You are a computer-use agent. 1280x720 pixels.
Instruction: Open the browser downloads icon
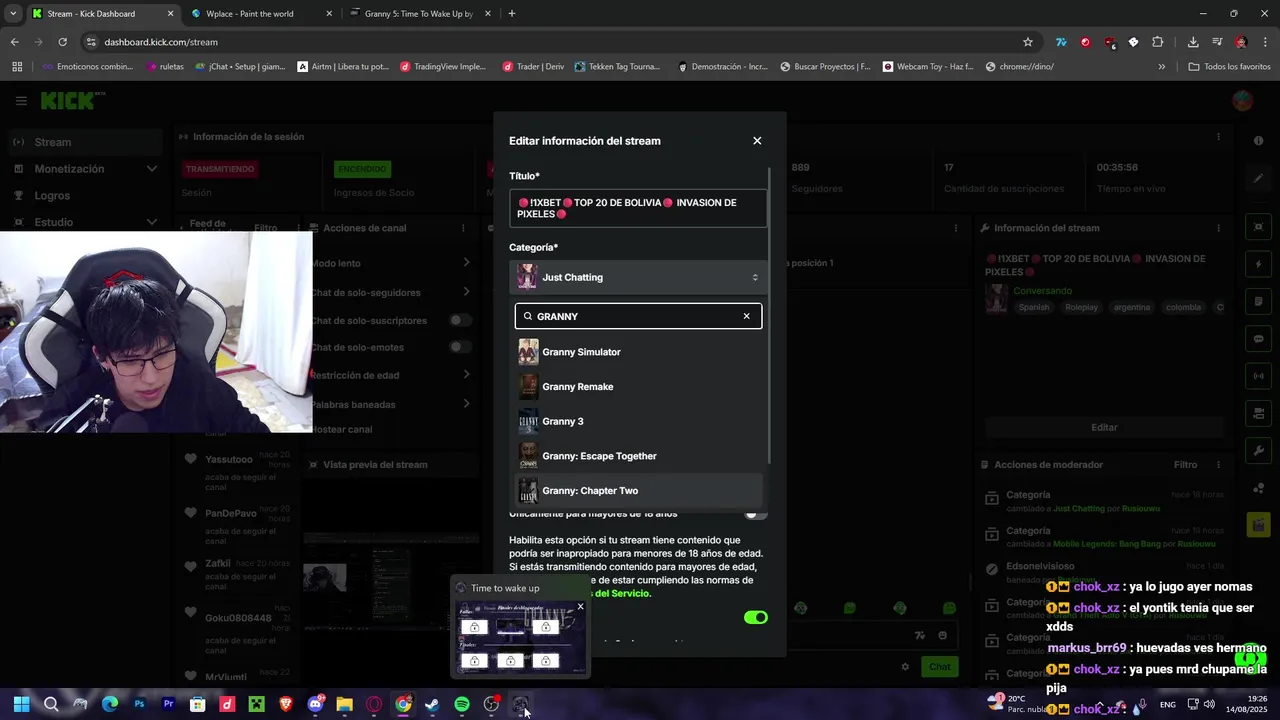click(1193, 42)
